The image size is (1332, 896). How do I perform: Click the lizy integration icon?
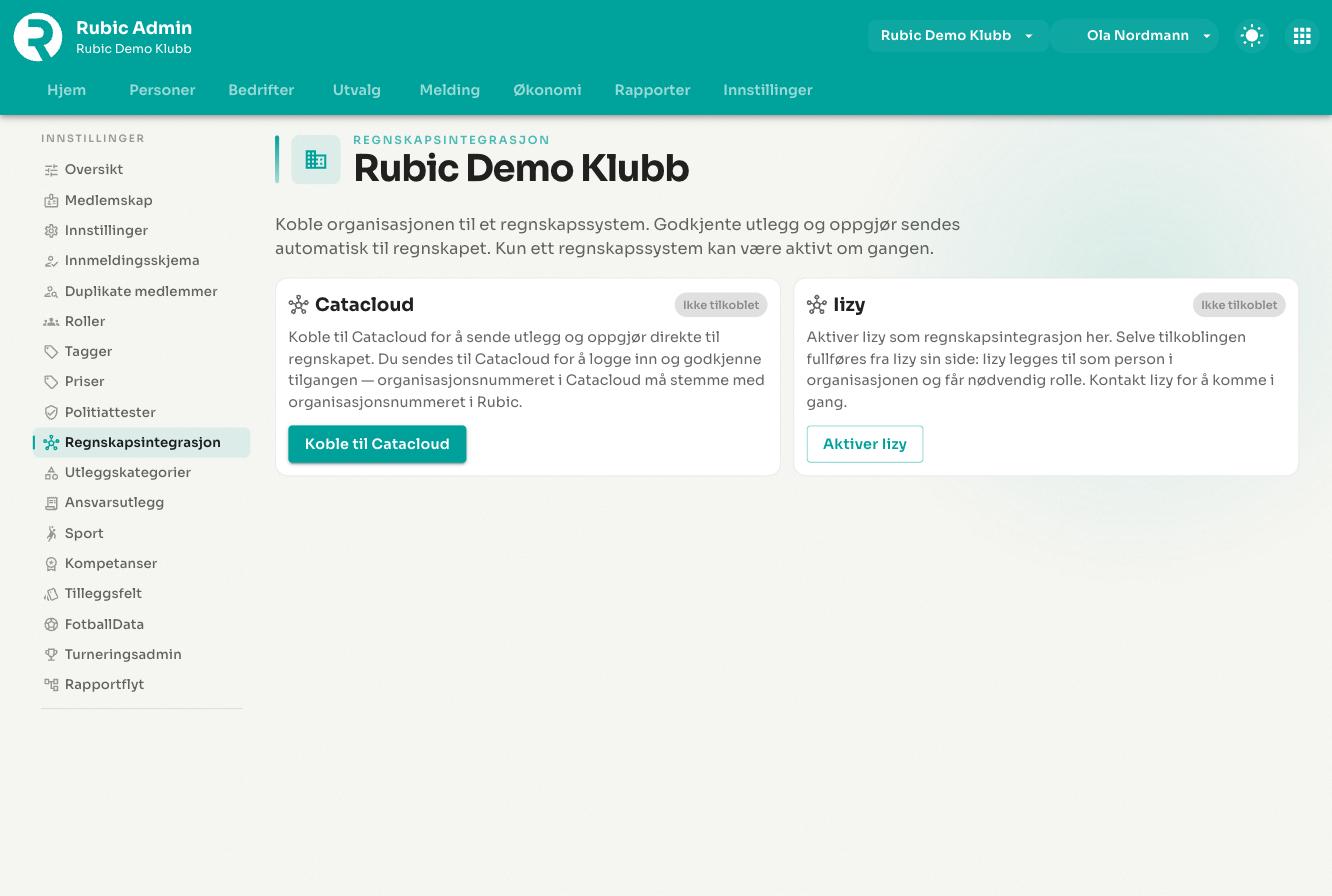point(817,305)
